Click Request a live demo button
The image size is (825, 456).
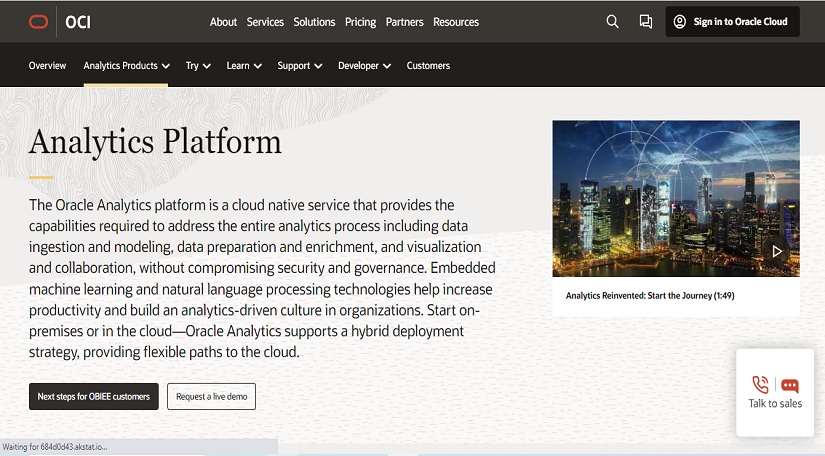[212, 397]
